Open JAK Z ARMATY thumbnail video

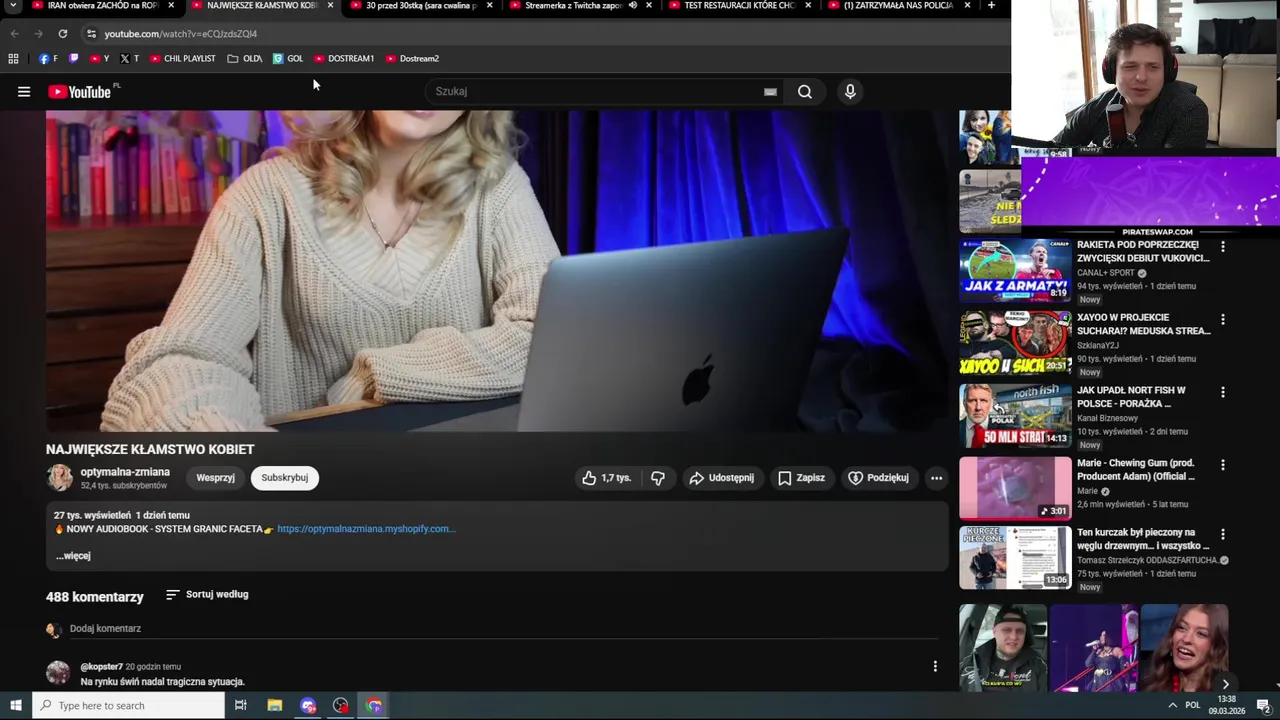tap(1015, 270)
